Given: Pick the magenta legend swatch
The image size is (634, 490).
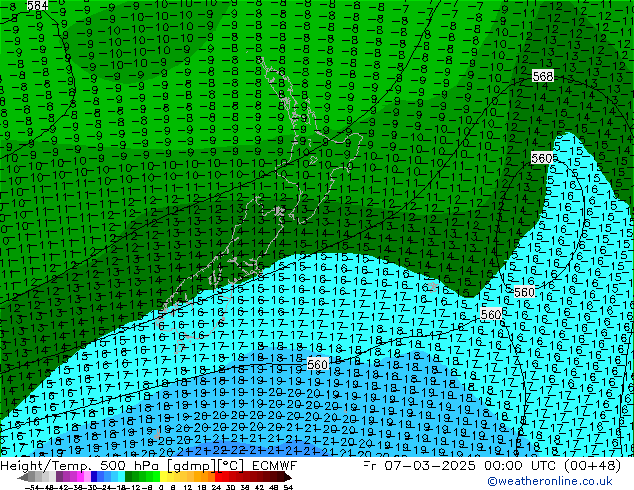Looking at the screenshot, I should click(80, 476).
